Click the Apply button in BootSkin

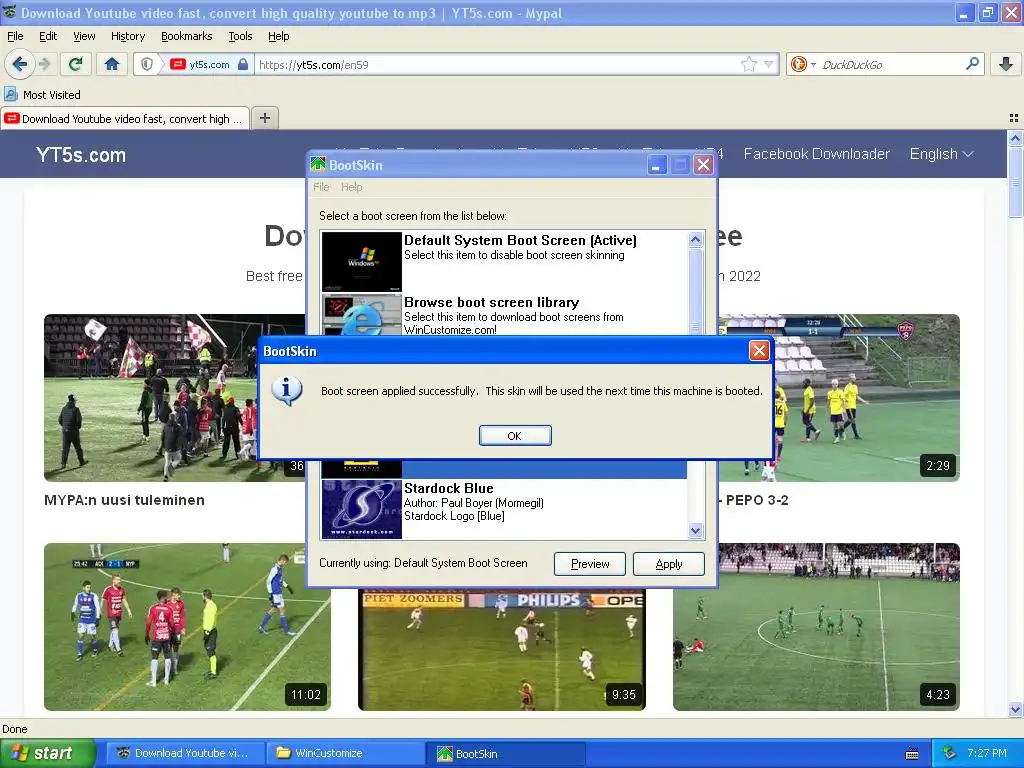click(668, 564)
